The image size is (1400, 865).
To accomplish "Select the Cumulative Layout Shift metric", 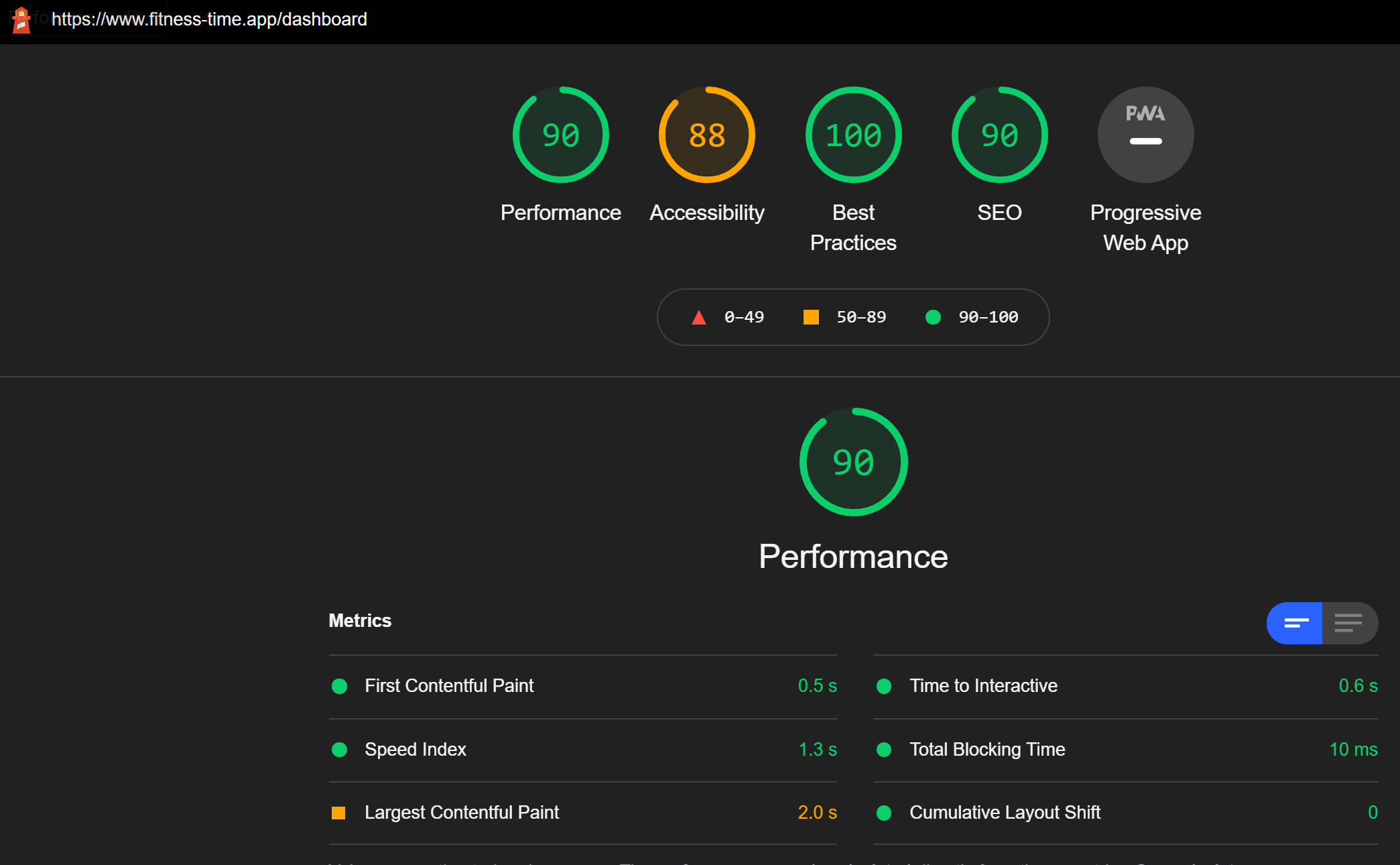I will pos(1004,812).
